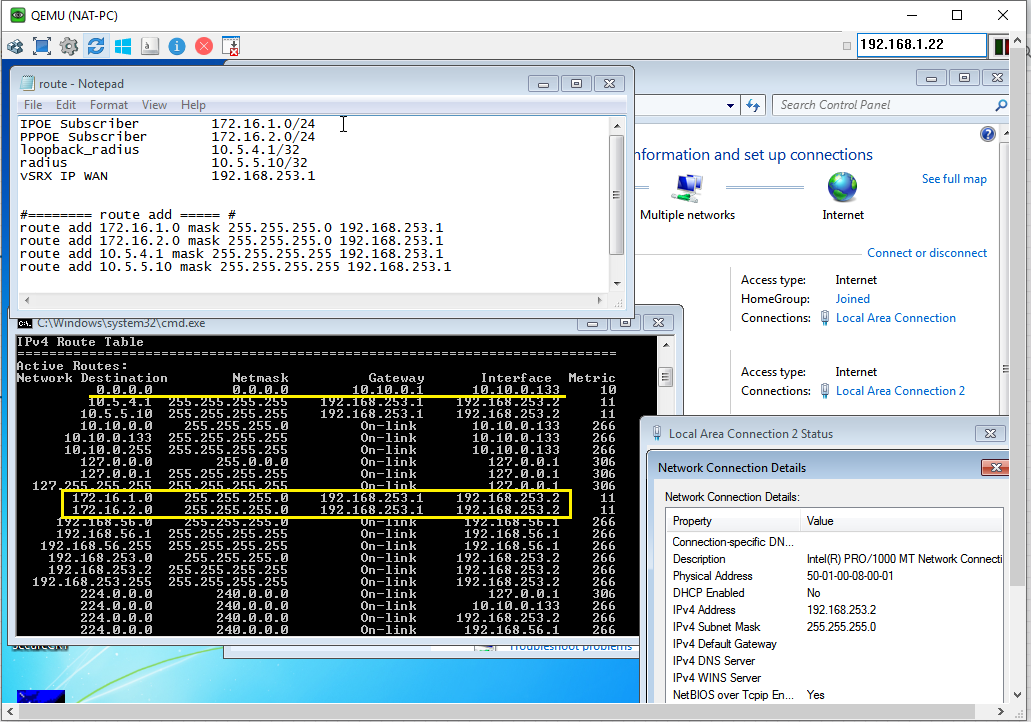Open the Format menu in Notepad
Image resolution: width=1031 pixels, height=722 pixels.
coord(108,104)
